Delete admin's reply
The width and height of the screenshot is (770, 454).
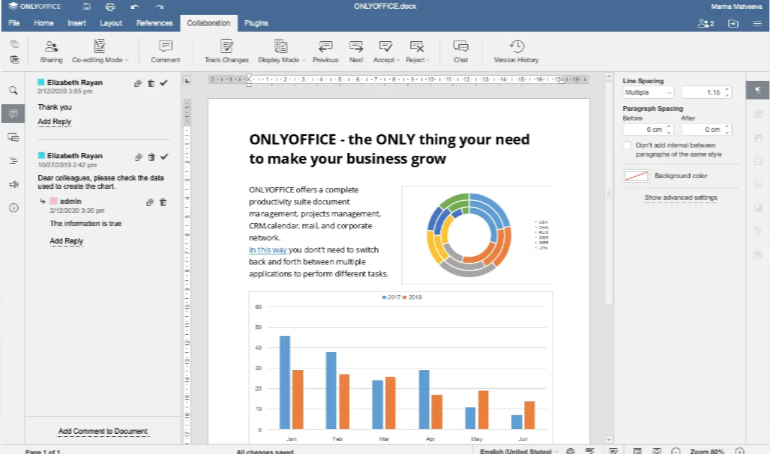[x=163, y=202]
